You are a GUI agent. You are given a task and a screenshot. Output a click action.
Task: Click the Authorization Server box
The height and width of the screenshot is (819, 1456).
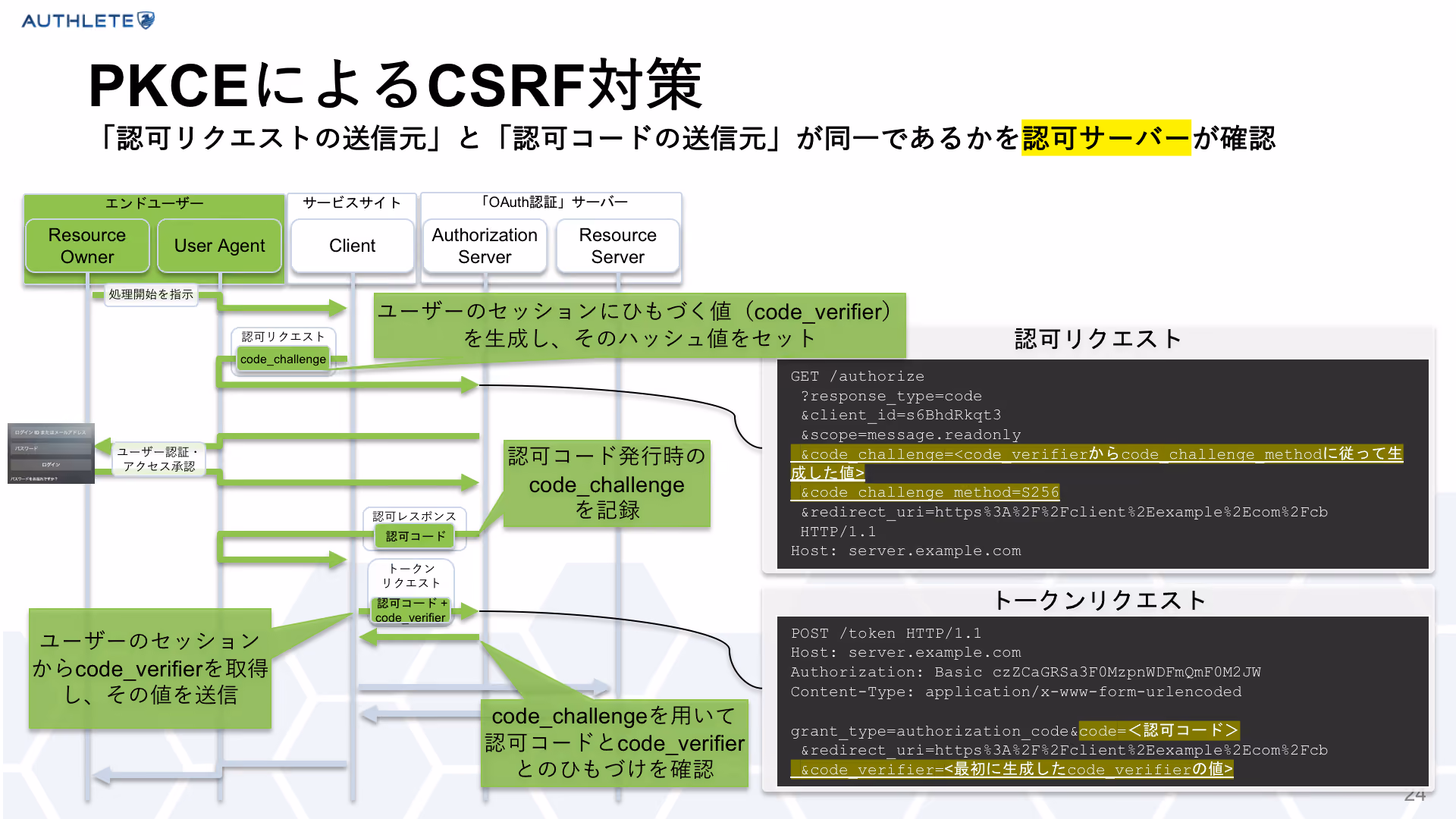tap(485, 246)
